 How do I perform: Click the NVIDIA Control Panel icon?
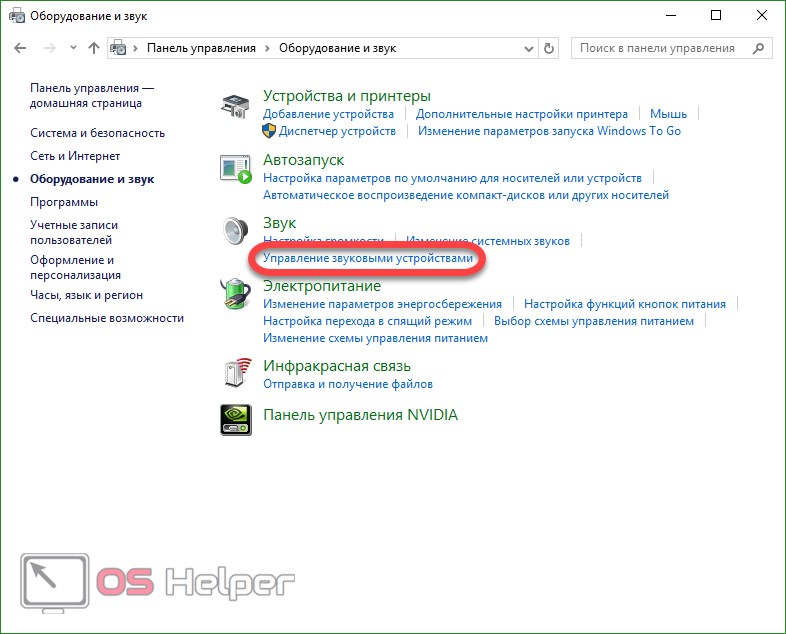tap(236, 420)
